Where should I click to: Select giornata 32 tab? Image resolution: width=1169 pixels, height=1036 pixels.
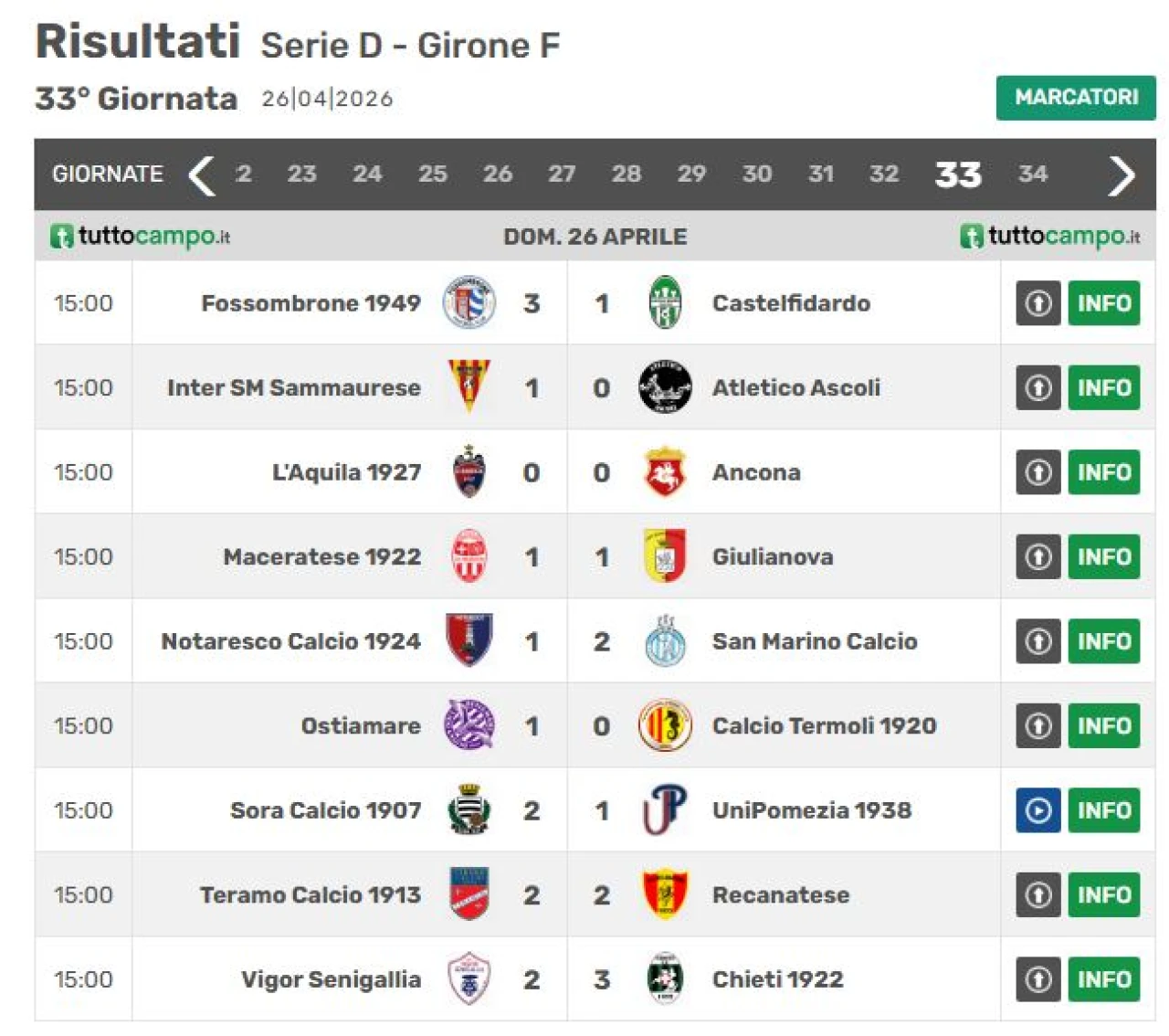coord(883,174)
